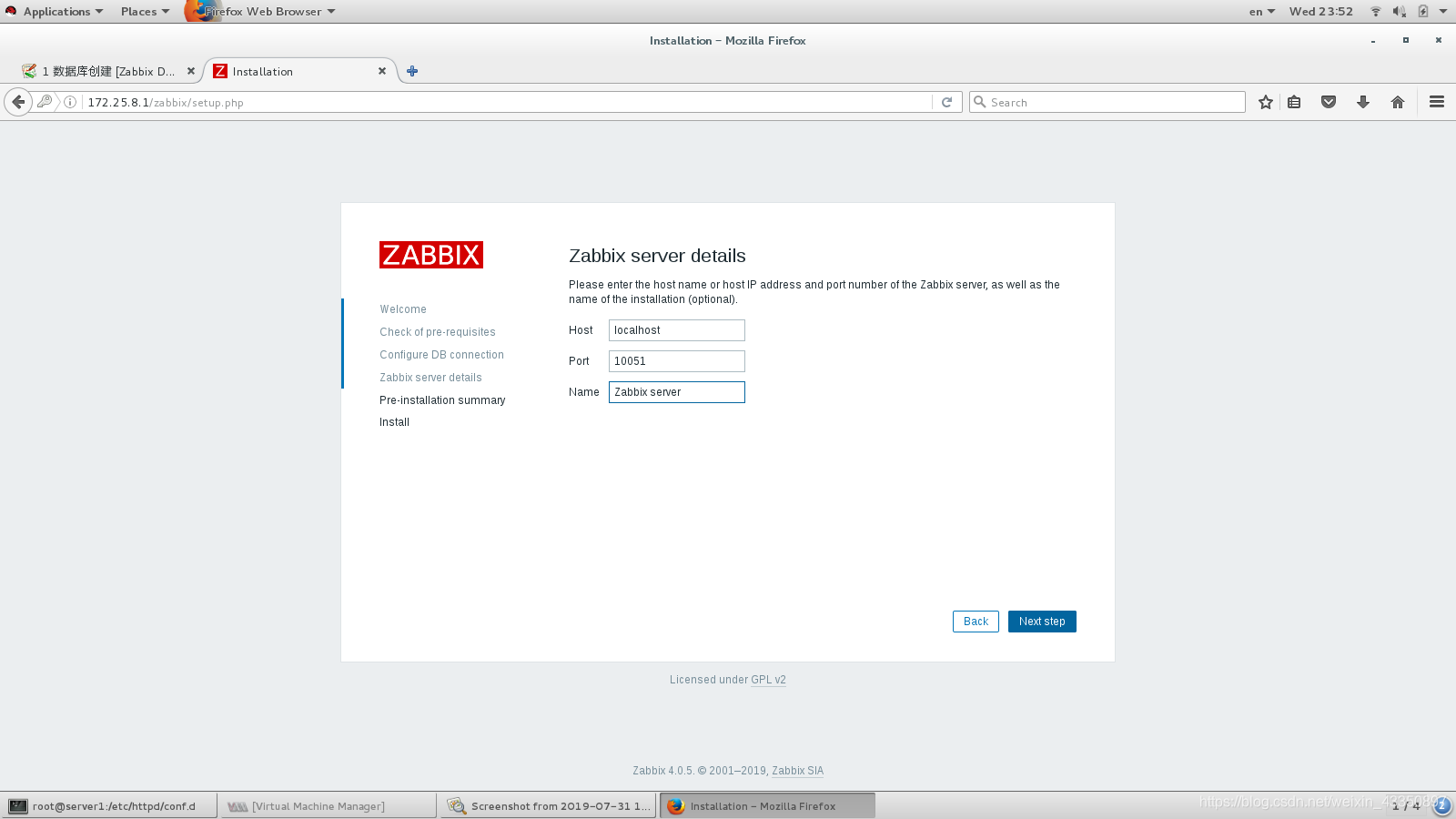Image resolution: width=1456 pixels, height=819 pixels.
Task: Click Check of pre-requisites step
Action: (x=438, y=332)
